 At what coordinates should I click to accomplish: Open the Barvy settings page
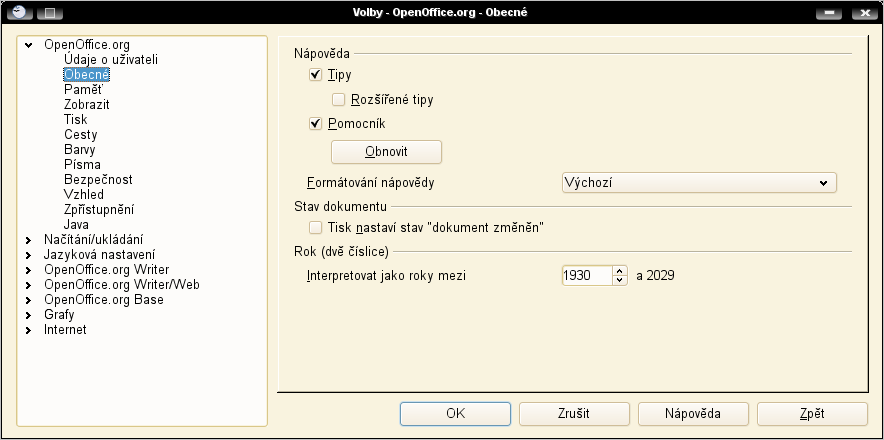(79, 149)
